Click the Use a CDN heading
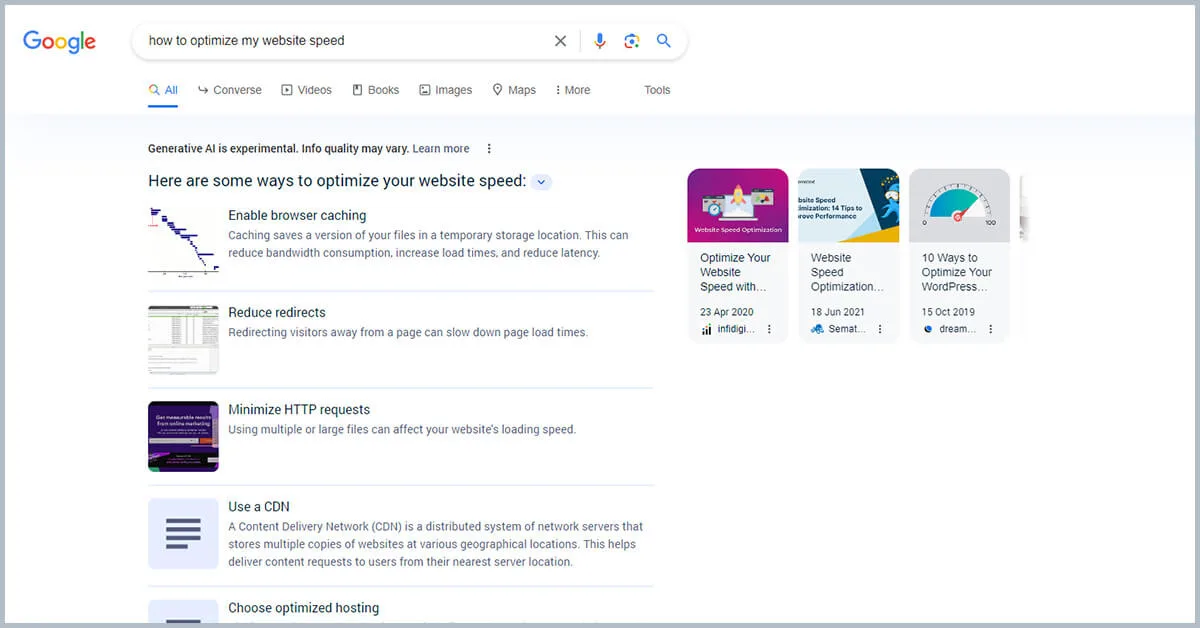Image resolution: width=1200 pixels, height=628 pixels. point(259,506)
